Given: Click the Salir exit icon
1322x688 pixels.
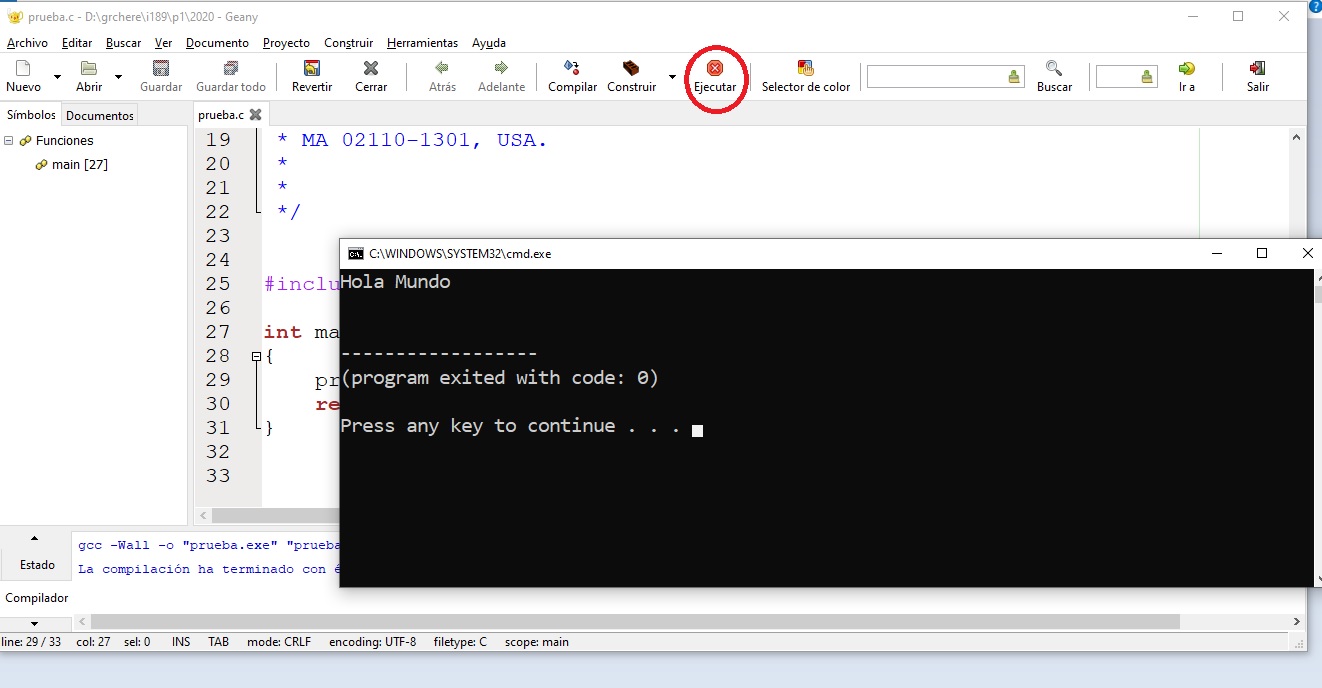Looking at the screenshot, I should tap(1258, 69).
